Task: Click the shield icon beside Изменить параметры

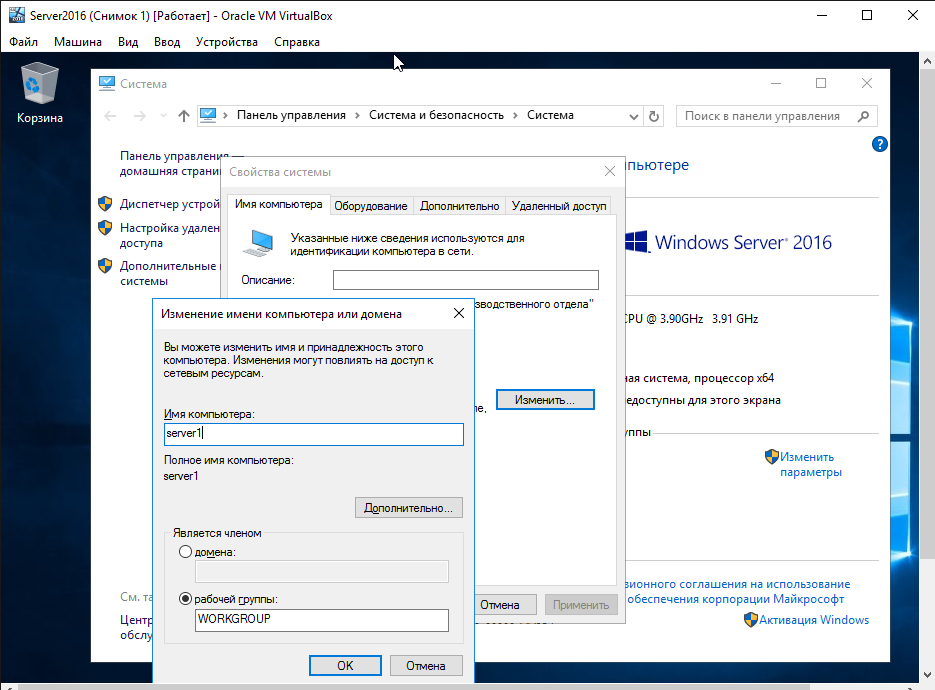Action: pyautogui.click(x=771, y=456)
